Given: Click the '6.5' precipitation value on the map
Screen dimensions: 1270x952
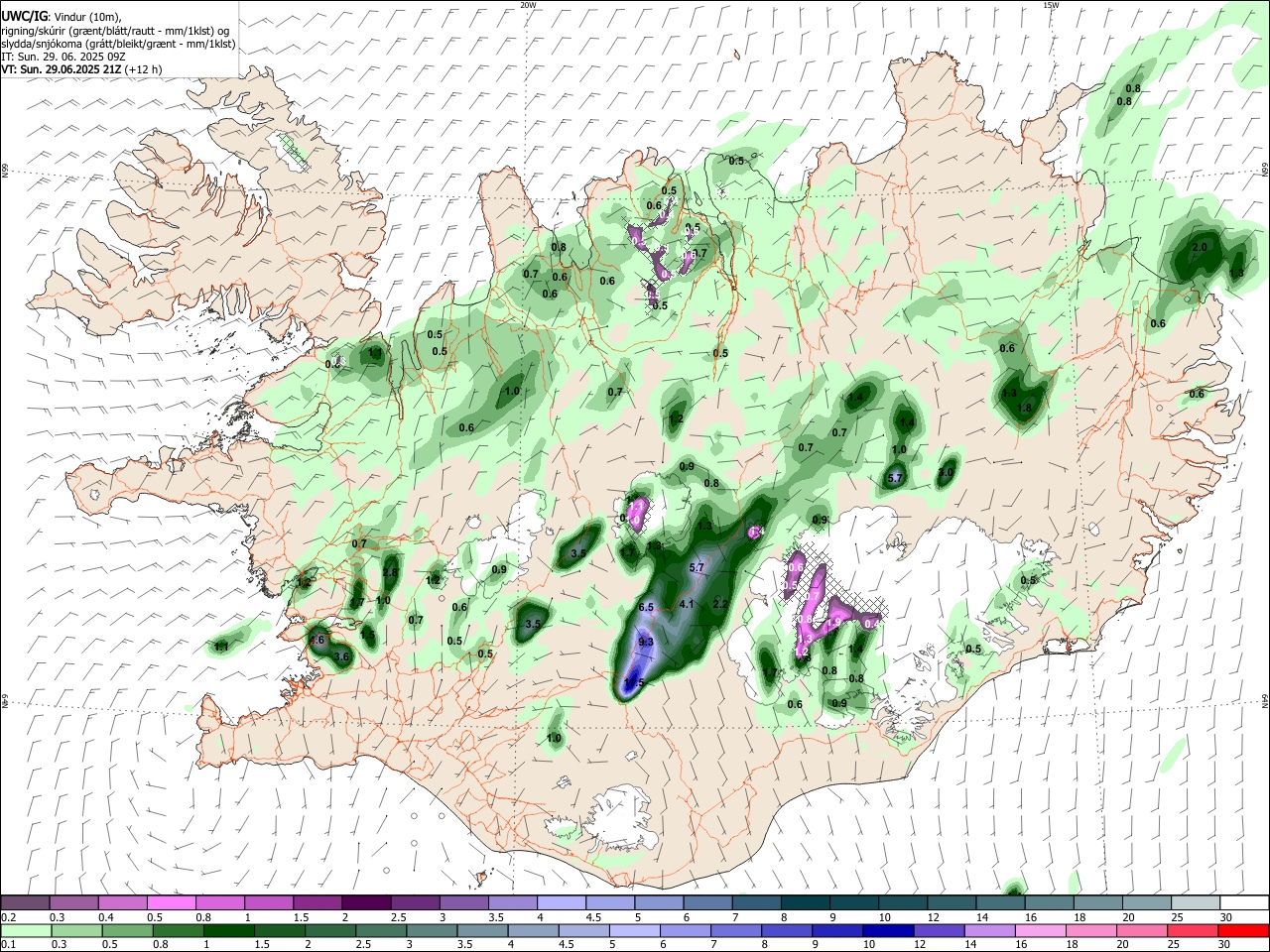Looking at the screenshot, I should pos(646,607).
